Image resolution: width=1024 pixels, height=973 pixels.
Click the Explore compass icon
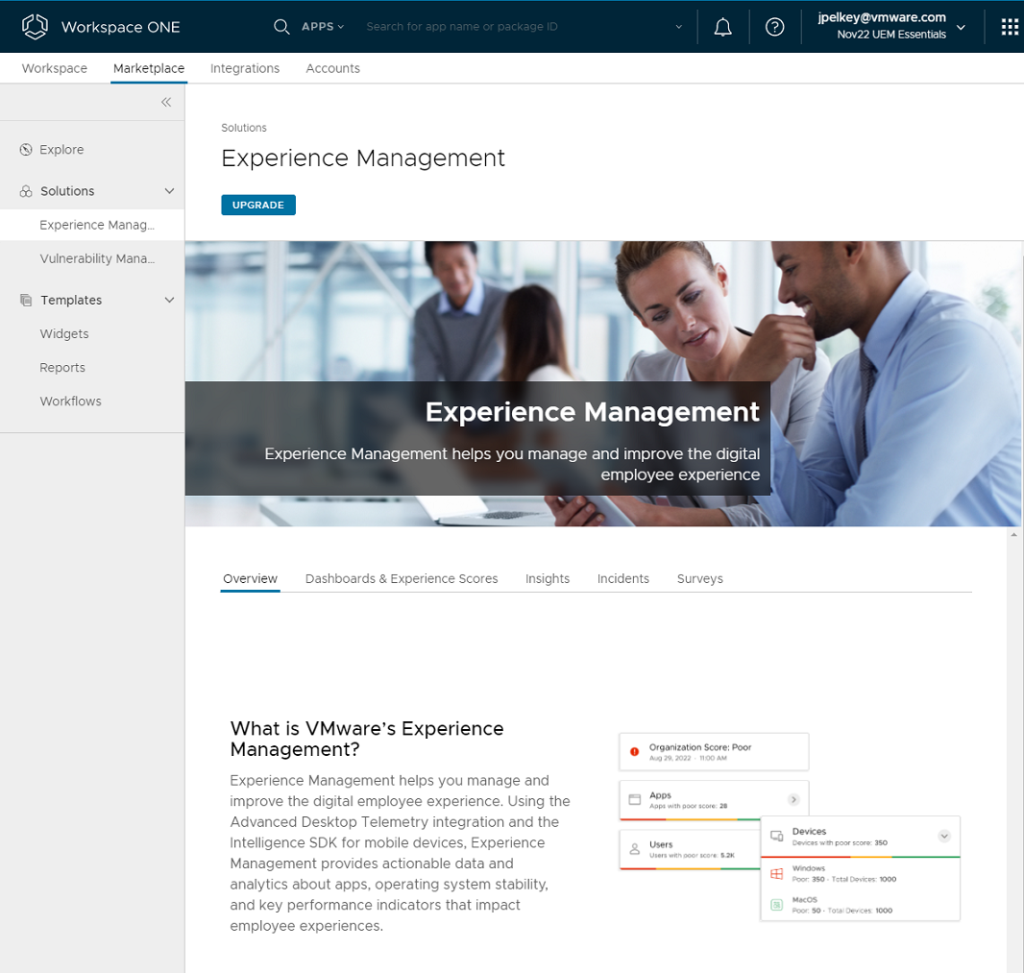pyautogui.click(x=25, y=150)
